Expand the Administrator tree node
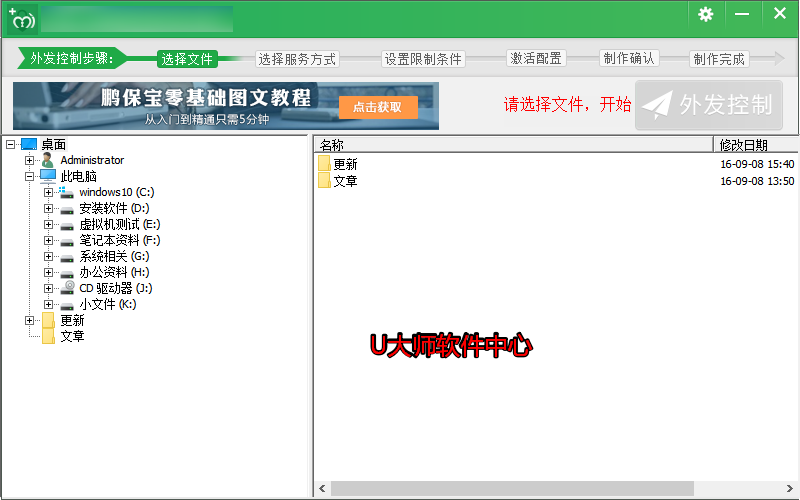Viewport: 800px width, 500px height. (29, 160)
